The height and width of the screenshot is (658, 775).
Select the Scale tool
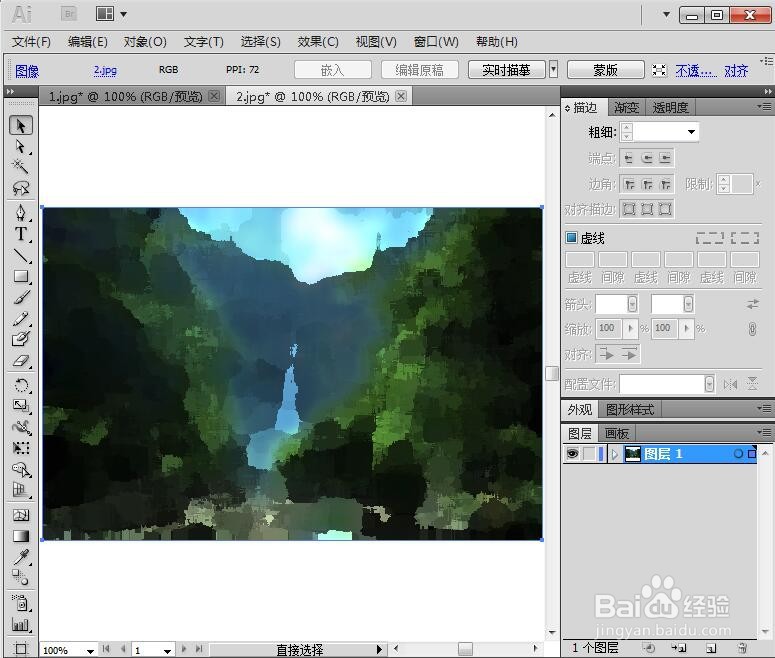[21, 406]
